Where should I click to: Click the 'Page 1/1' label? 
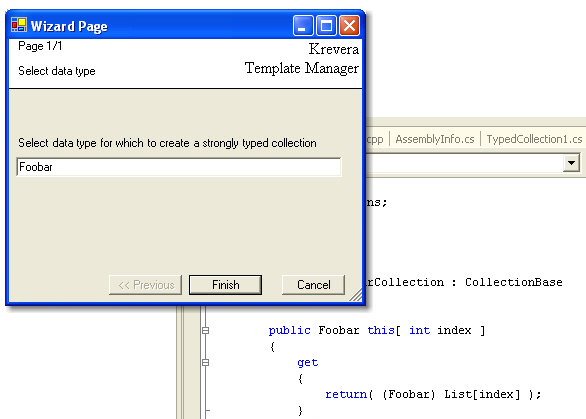click(x=40, y=46)
